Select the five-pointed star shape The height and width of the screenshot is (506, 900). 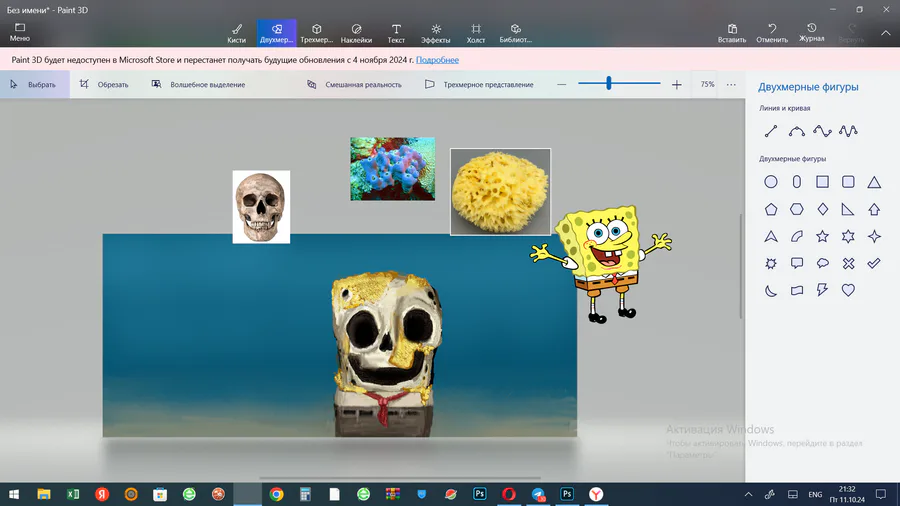coord(823,236)
